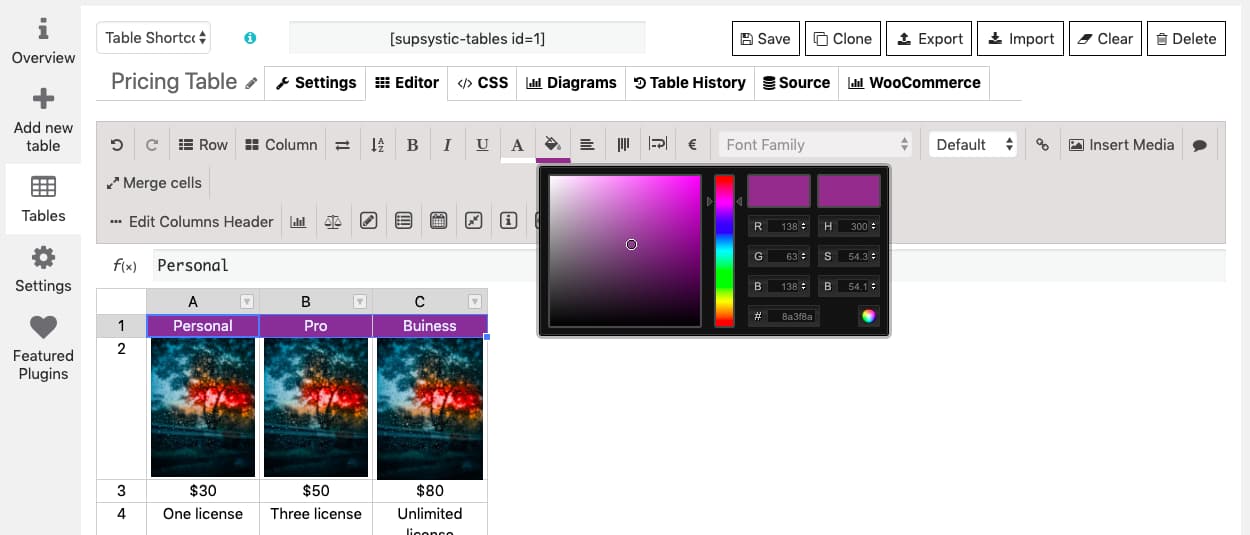This screenshot has width=1250, height=535.
Task: Click the rainbow hue slider bar
Action: coord(724,250)
